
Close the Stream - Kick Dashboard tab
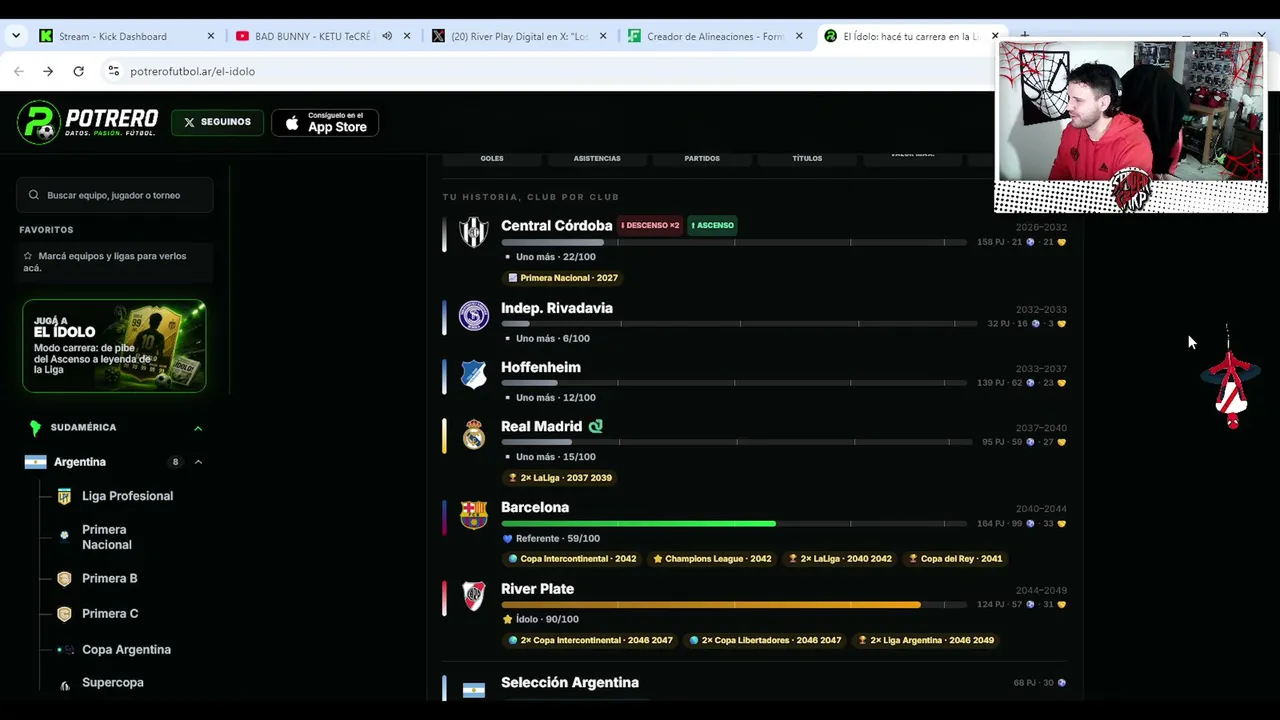point(210,36)
